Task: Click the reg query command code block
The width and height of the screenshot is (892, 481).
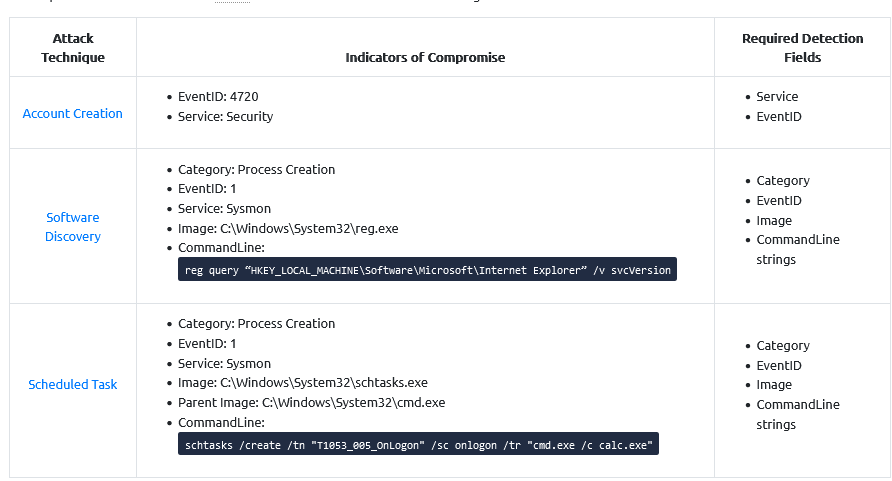Action: (427, 269)
